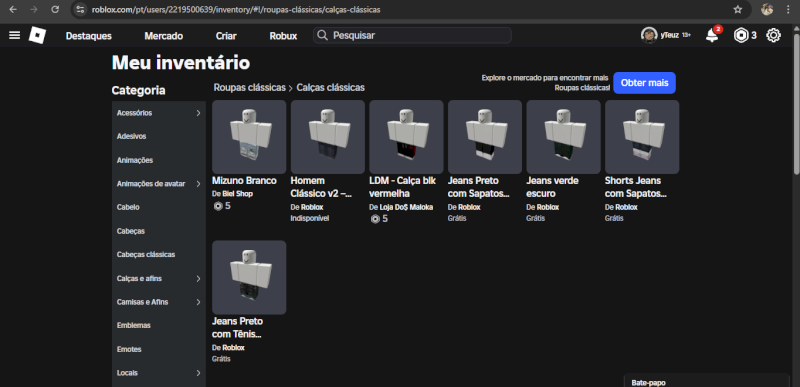Viewport: 800px width, 387px height.
Task: Bookmark this page with the star
Action: pyautogui.click(x=737, y=10)
